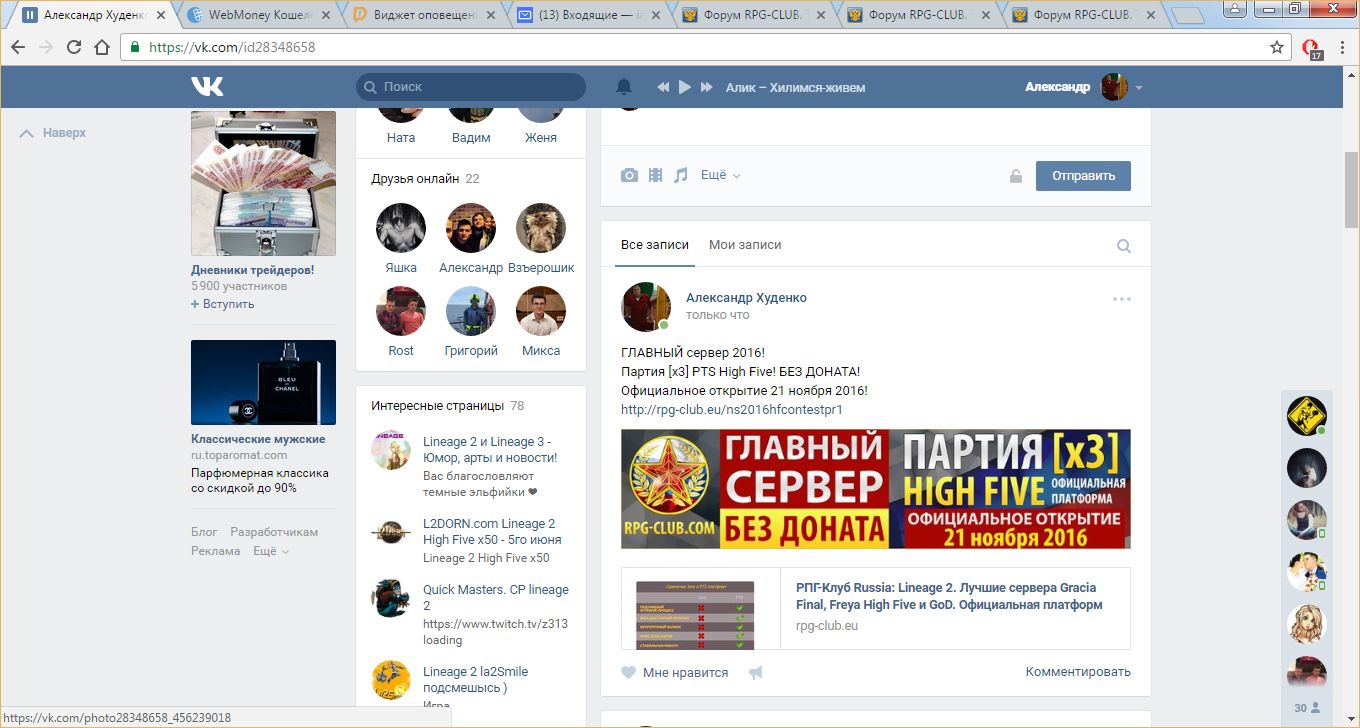Open post author Александр Худенко name
This screenshot has height=728, width=1360.
[746, 298]
